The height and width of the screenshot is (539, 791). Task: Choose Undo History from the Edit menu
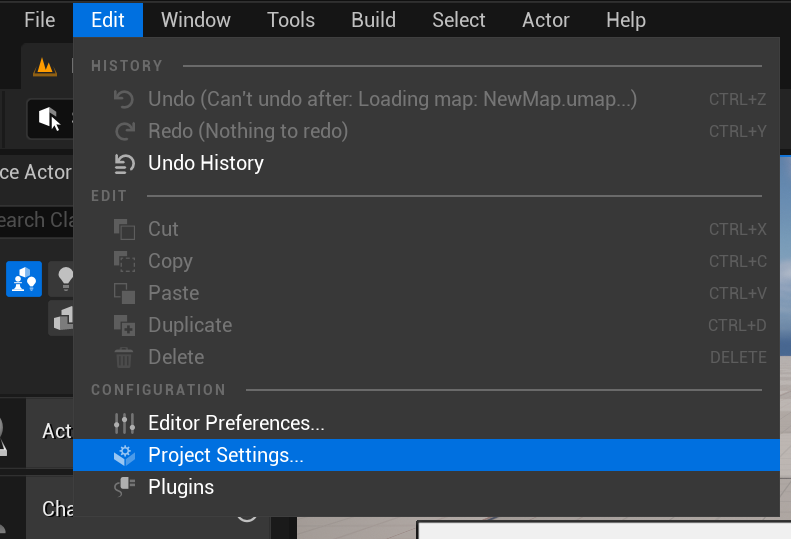pos(206,163)
